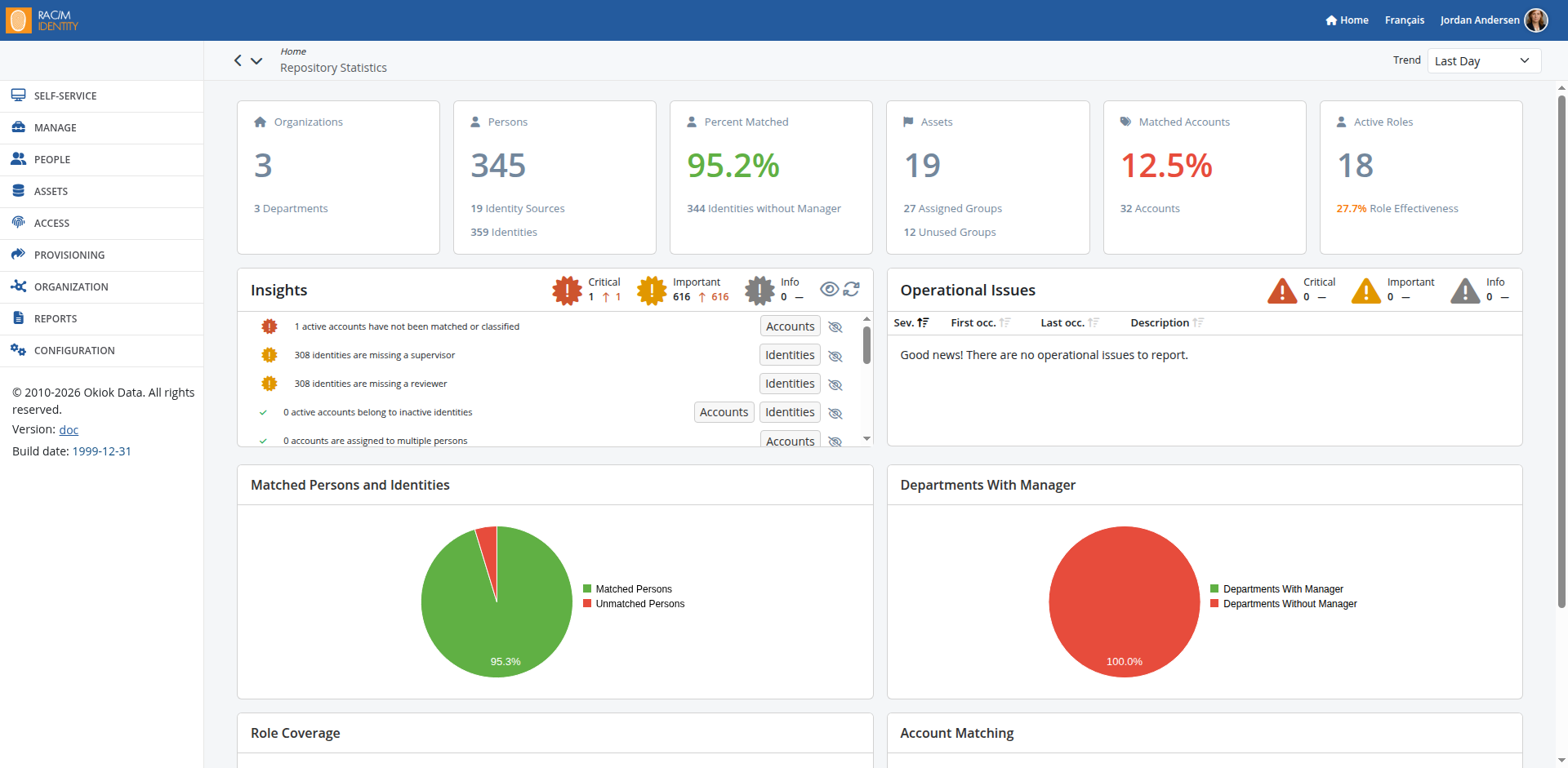Click the Access fingerprint icon
This screenshot has width=1568, height=768.
tap(18, 222)
